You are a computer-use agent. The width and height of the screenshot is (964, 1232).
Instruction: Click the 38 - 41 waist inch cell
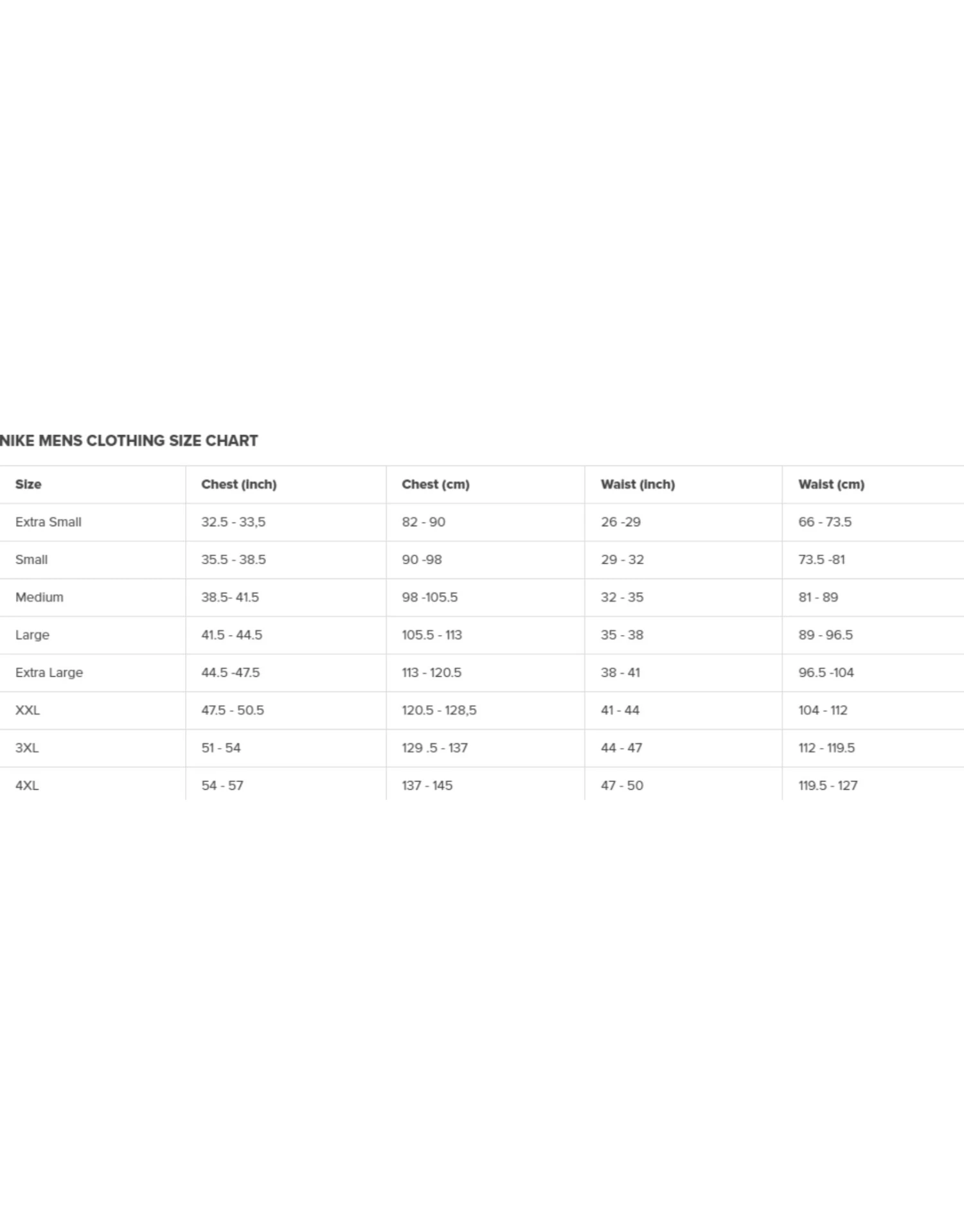[x=620, y=673]
